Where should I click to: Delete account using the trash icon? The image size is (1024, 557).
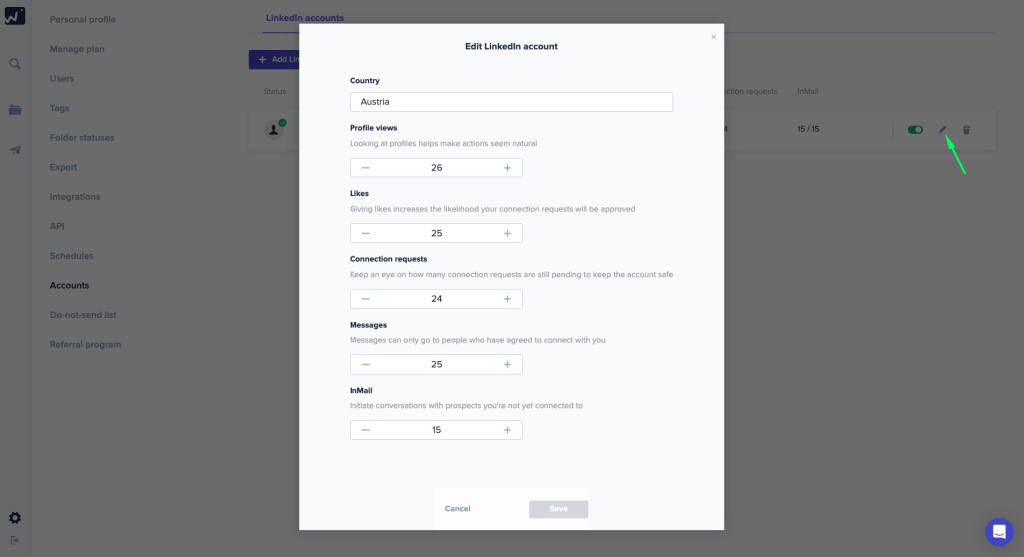(966, 130)
